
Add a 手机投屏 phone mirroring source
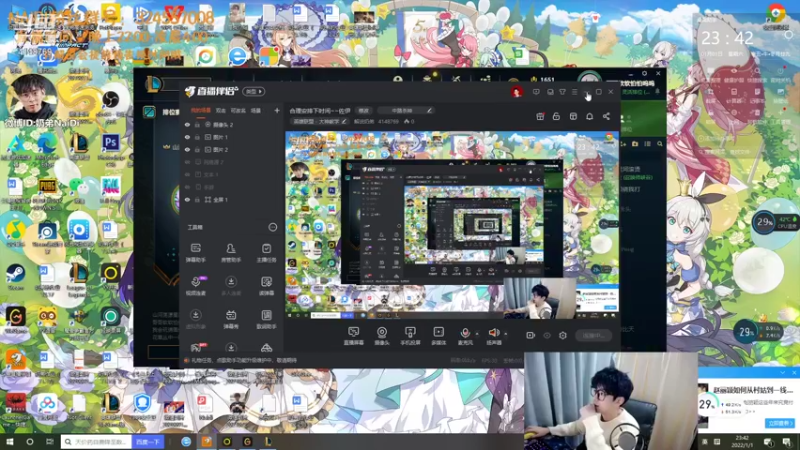(410, 336)
